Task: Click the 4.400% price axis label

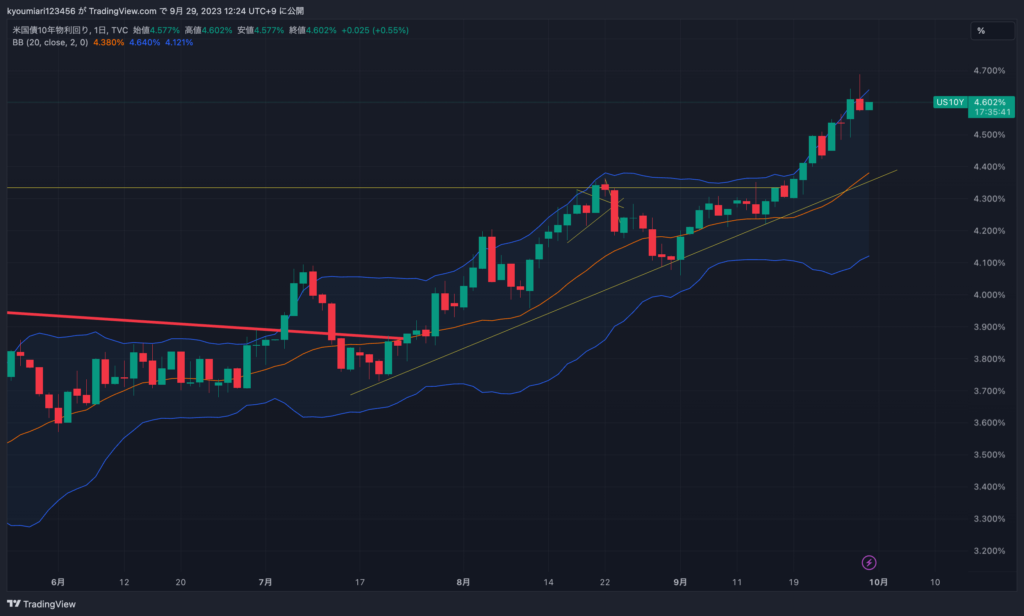Action: [989, 167]
